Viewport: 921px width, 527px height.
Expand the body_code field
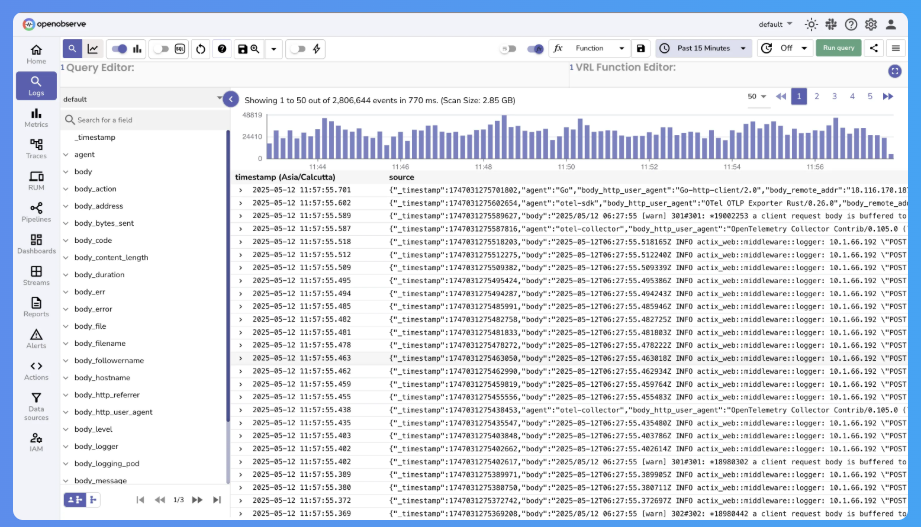(66, 240)
